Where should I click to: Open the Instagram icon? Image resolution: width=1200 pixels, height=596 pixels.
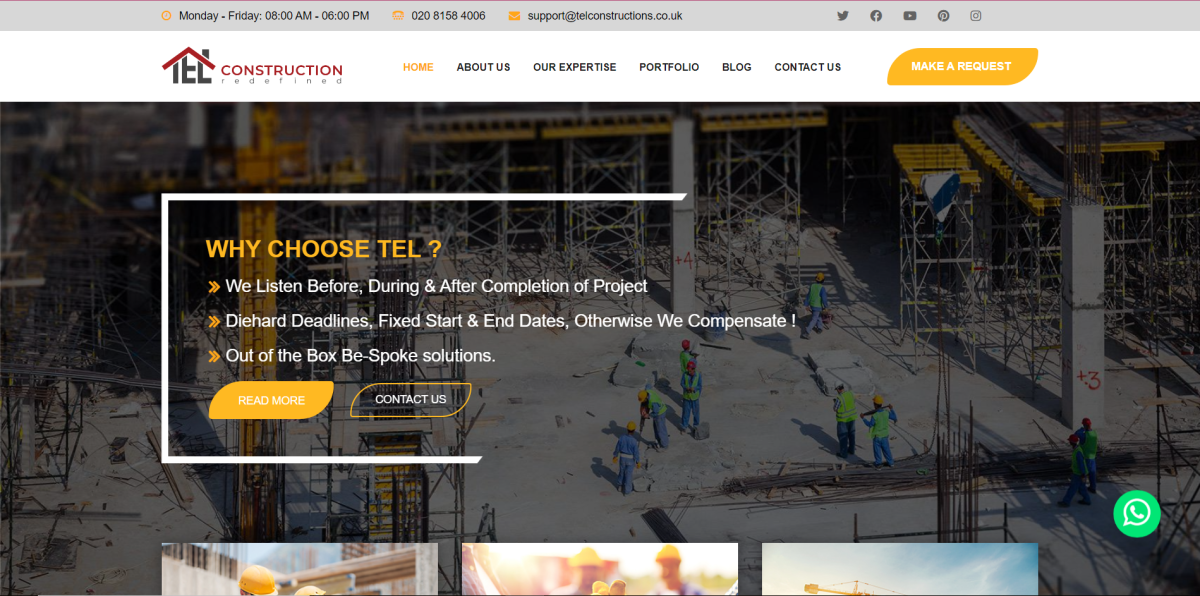[976, 15]
